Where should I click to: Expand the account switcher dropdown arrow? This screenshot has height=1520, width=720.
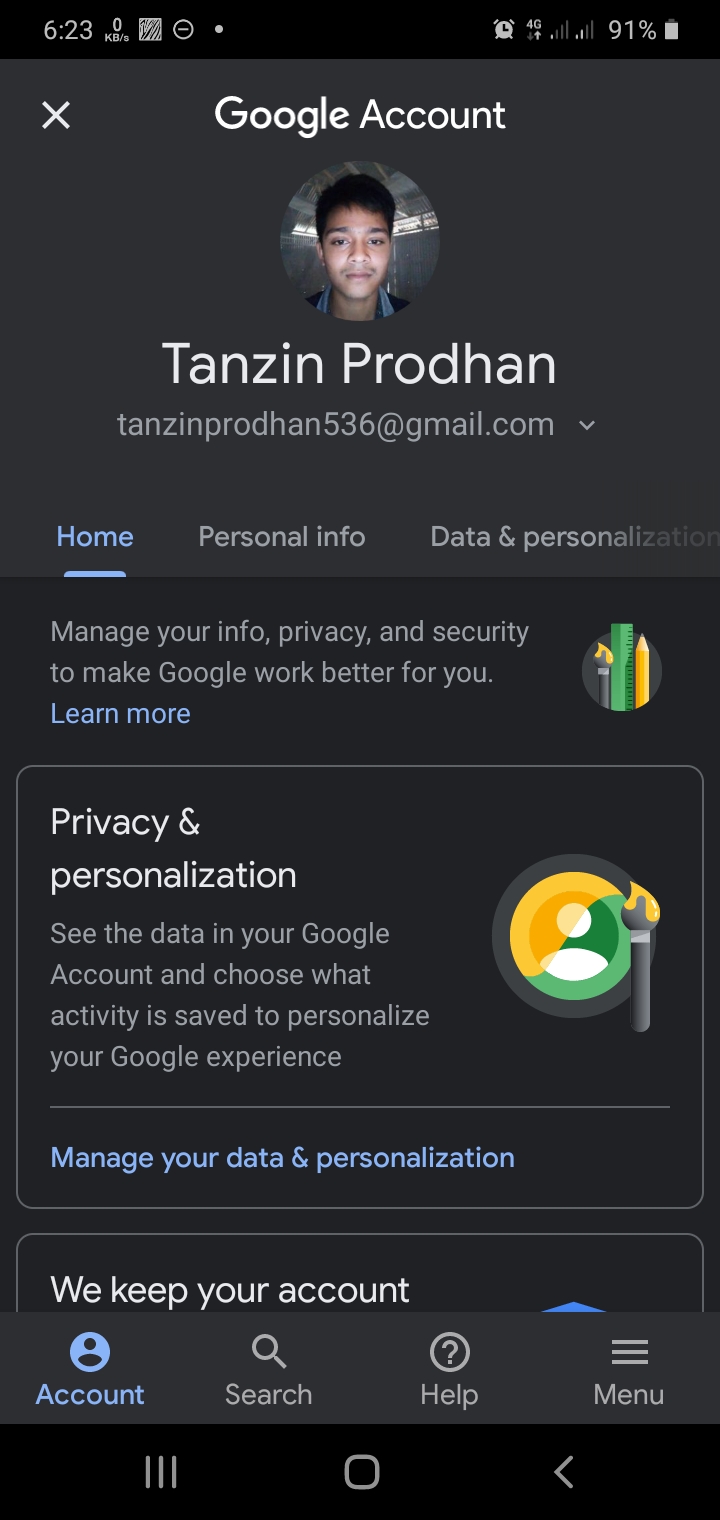coord(587,425)
